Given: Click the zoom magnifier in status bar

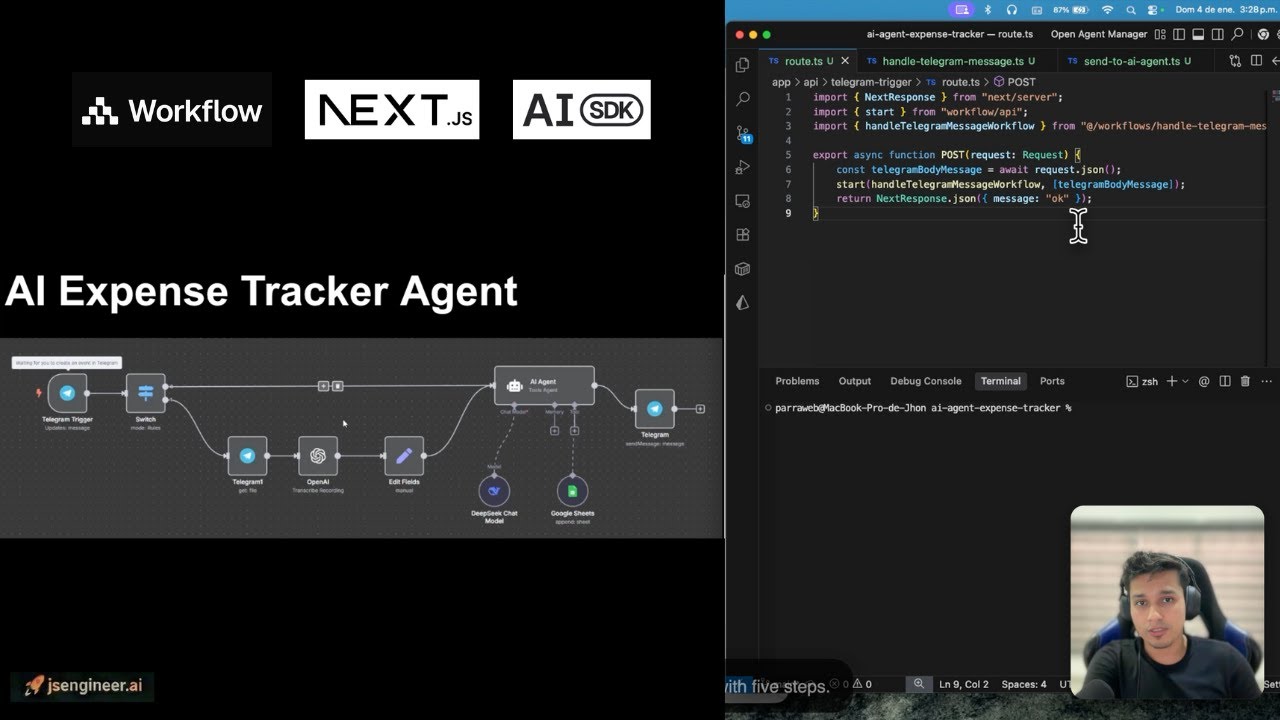Looking at the screenshot, I should 919,684.
